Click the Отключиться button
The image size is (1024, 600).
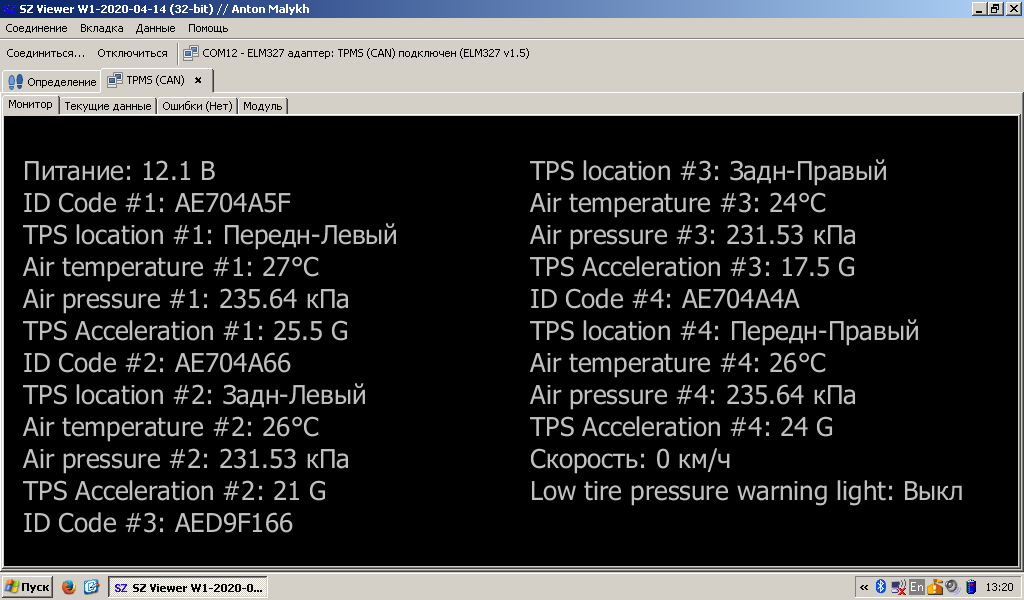click(132, 53)
